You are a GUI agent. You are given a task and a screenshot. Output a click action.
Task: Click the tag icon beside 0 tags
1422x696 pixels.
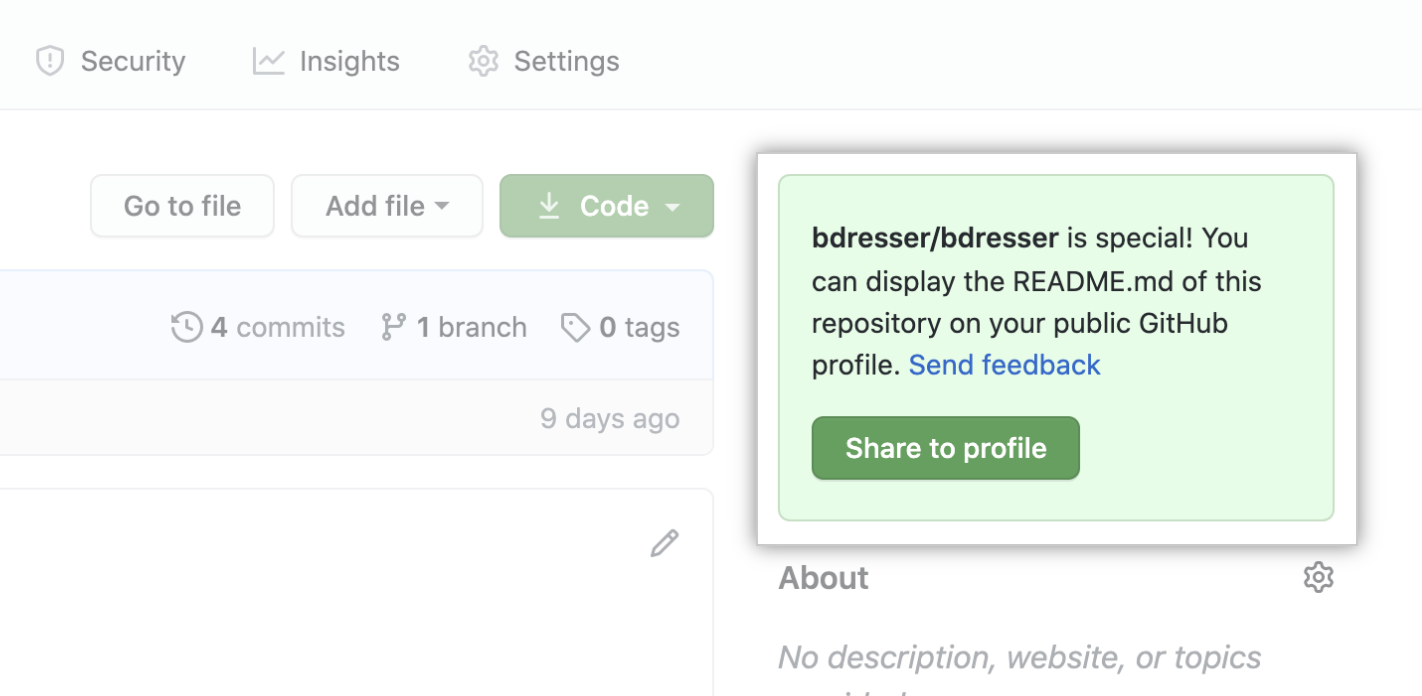(575, 327)
